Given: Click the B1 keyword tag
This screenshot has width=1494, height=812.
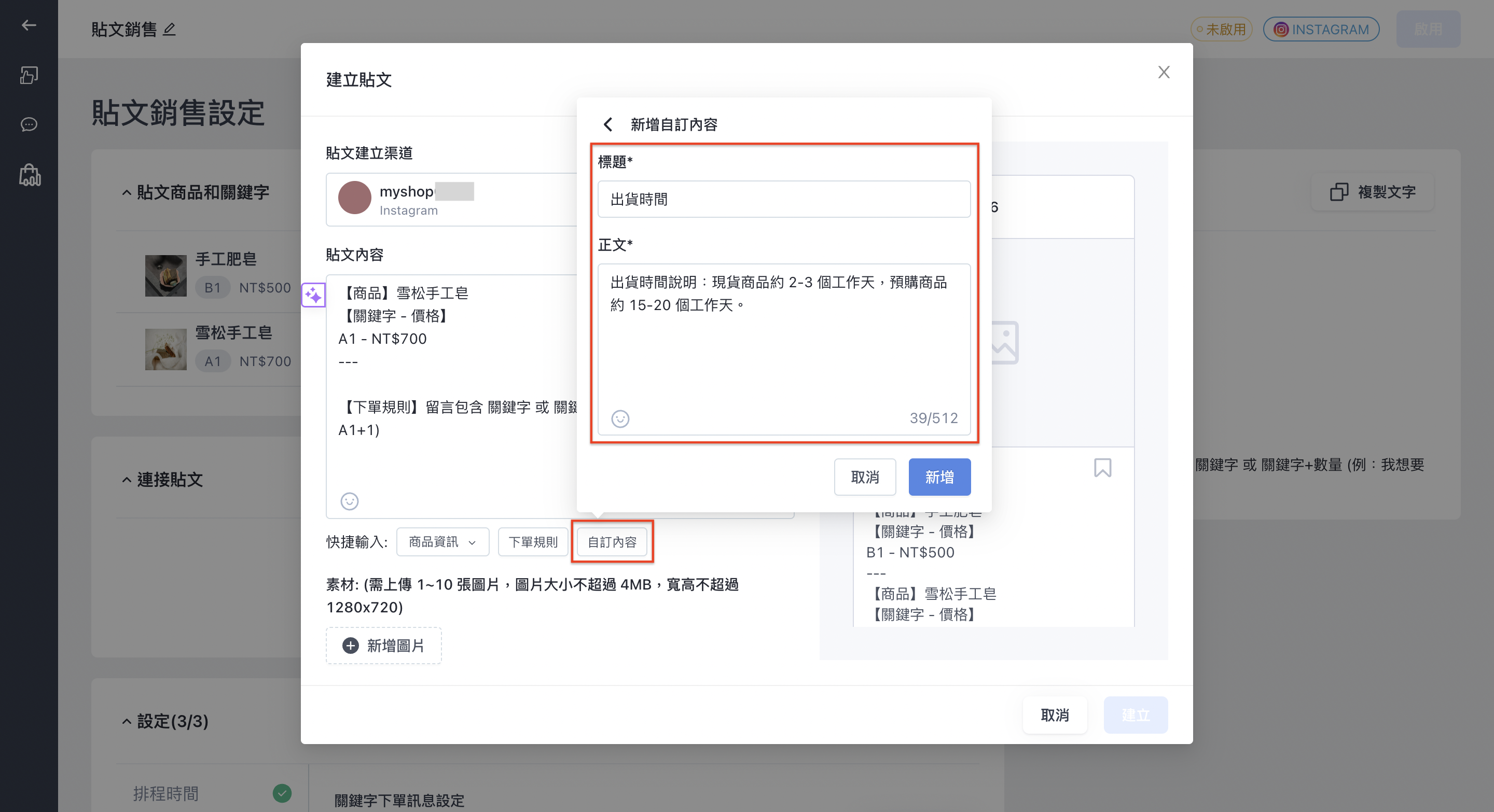Looking at the screenshot, I should 212,288.
